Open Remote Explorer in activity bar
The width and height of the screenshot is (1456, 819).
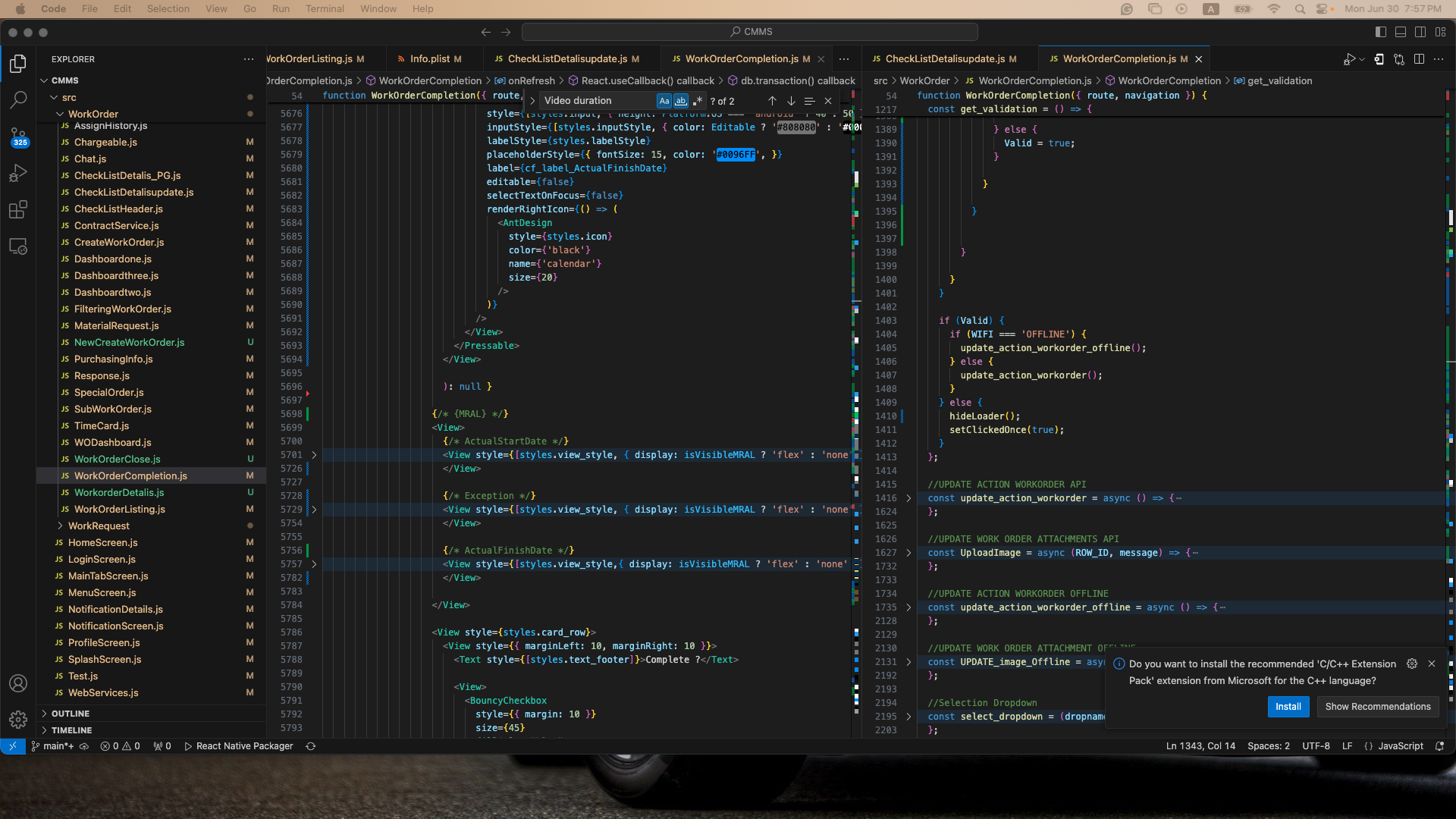click(18, 246)
